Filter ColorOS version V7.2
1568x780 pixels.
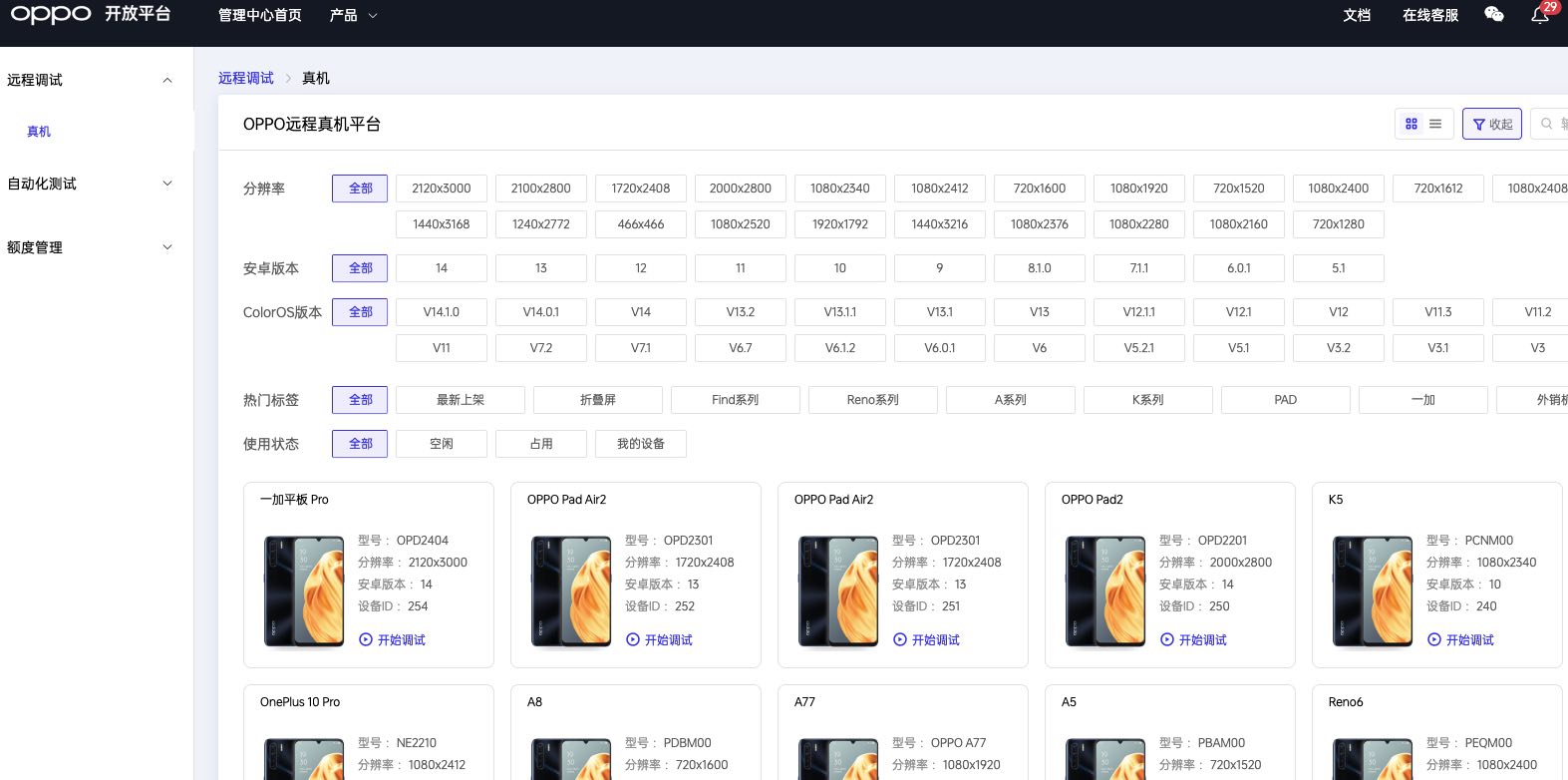[541, 348]
